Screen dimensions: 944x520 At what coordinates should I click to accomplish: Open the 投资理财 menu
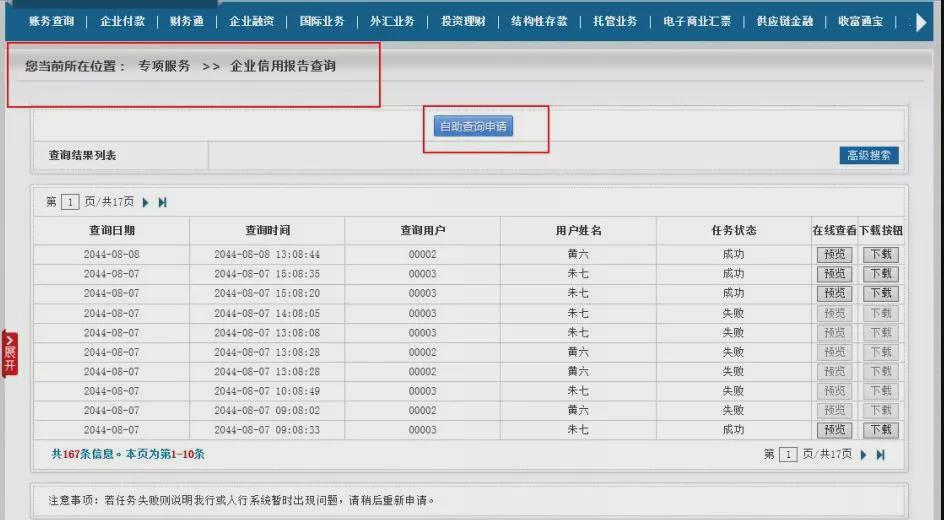[463, 21]
